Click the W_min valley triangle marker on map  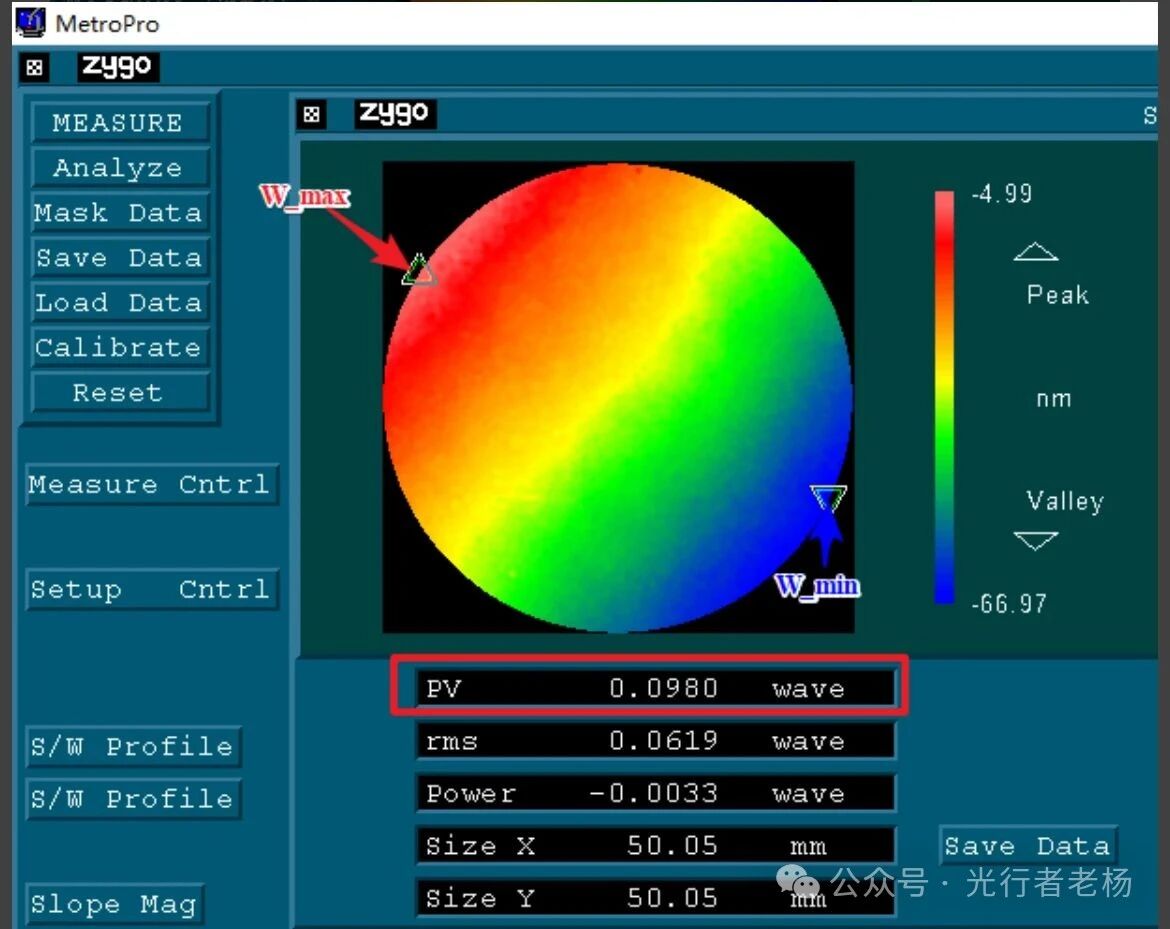coord(828,497)
